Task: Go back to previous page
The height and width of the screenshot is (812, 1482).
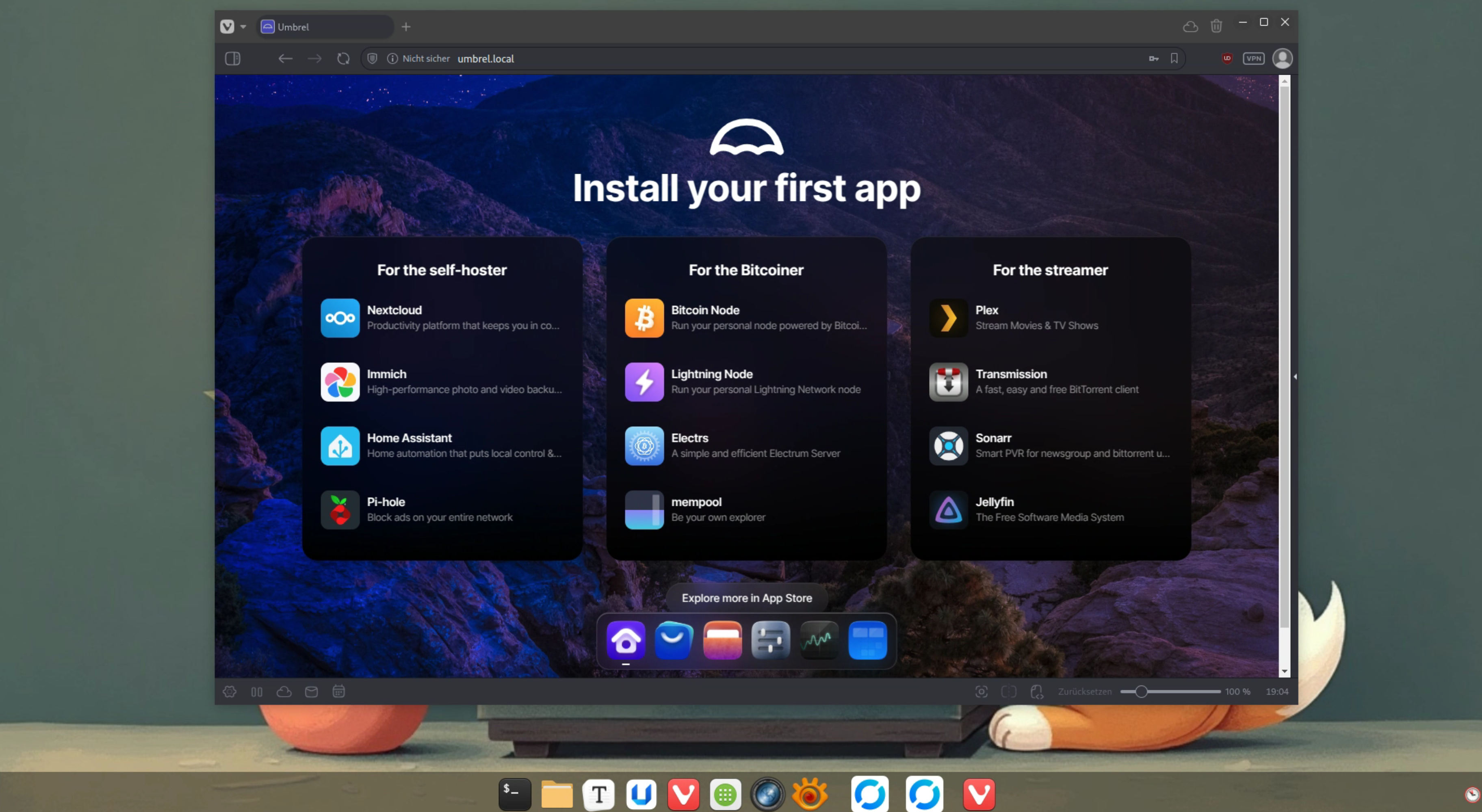Action: click(285, 58)
